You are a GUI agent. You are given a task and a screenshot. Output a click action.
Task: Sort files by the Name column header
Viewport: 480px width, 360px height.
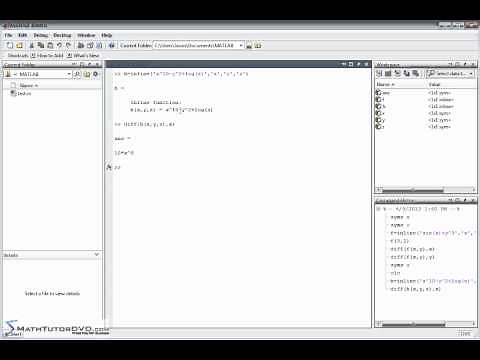tap(29, 86)
